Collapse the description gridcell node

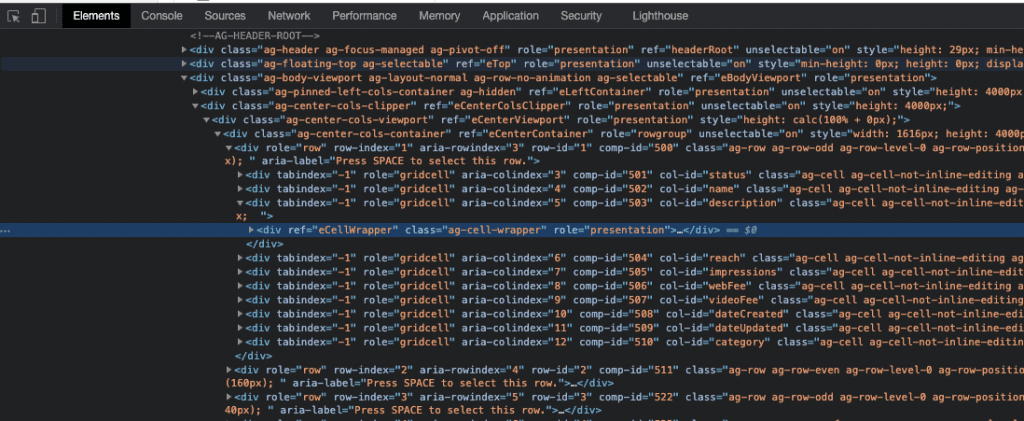click(x=240, y=203)
